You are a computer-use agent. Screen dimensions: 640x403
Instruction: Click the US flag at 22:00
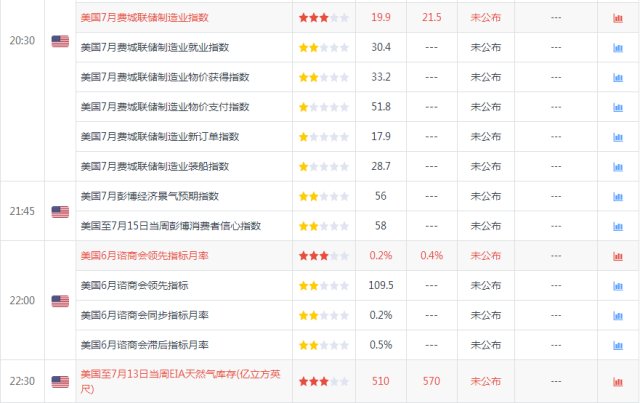(x=60, y=301)
